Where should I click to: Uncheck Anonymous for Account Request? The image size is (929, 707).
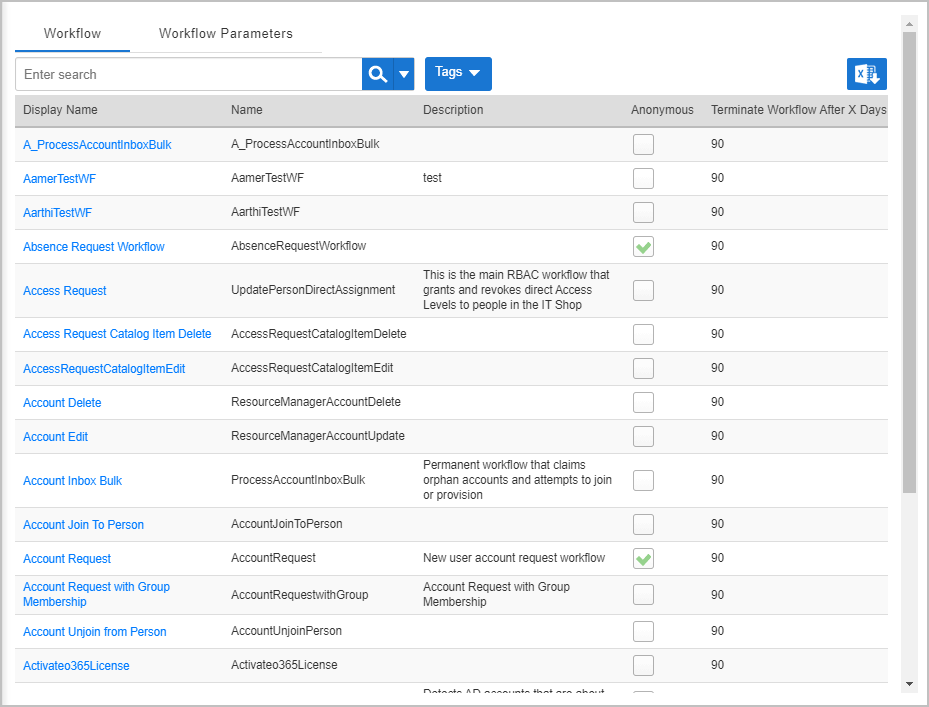[643, 558]
